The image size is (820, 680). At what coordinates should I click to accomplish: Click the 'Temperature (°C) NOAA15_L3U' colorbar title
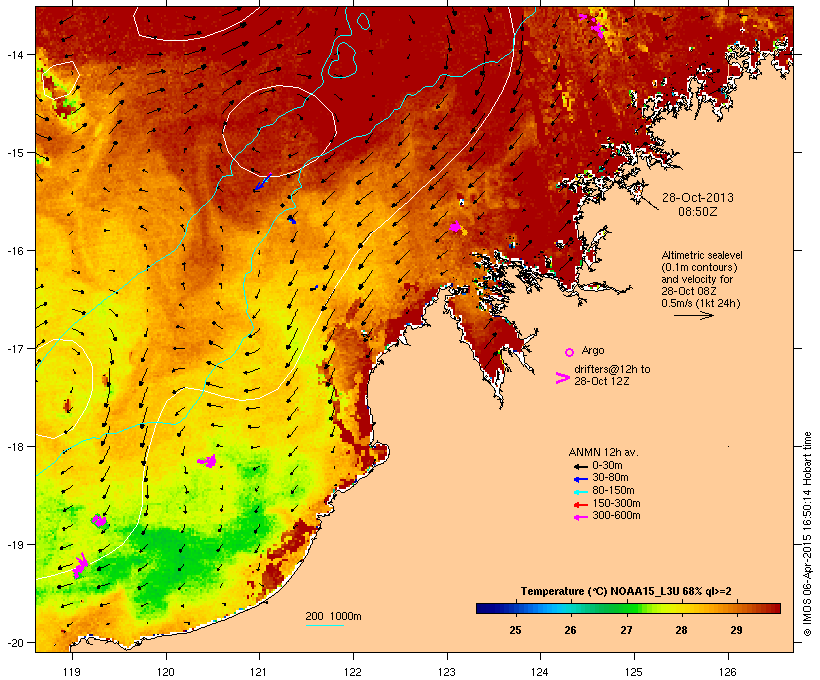click(599, 591)
